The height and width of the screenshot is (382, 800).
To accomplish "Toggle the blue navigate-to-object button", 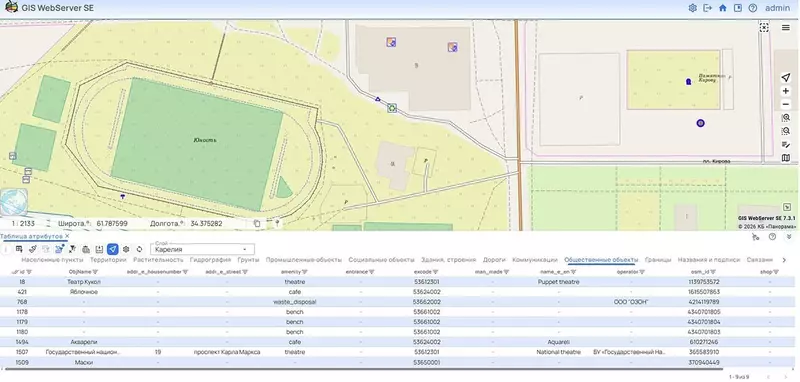I will (113, 249).
